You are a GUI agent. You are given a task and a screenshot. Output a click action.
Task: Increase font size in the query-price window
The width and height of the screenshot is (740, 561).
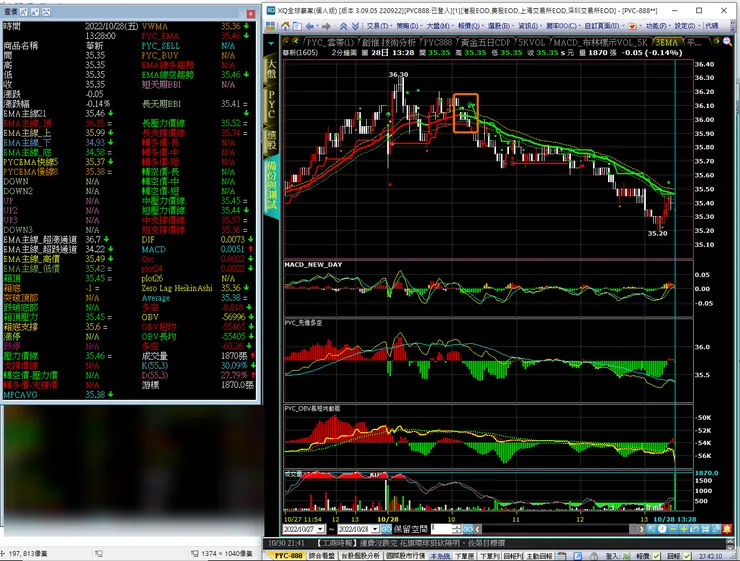click(24, 12)
